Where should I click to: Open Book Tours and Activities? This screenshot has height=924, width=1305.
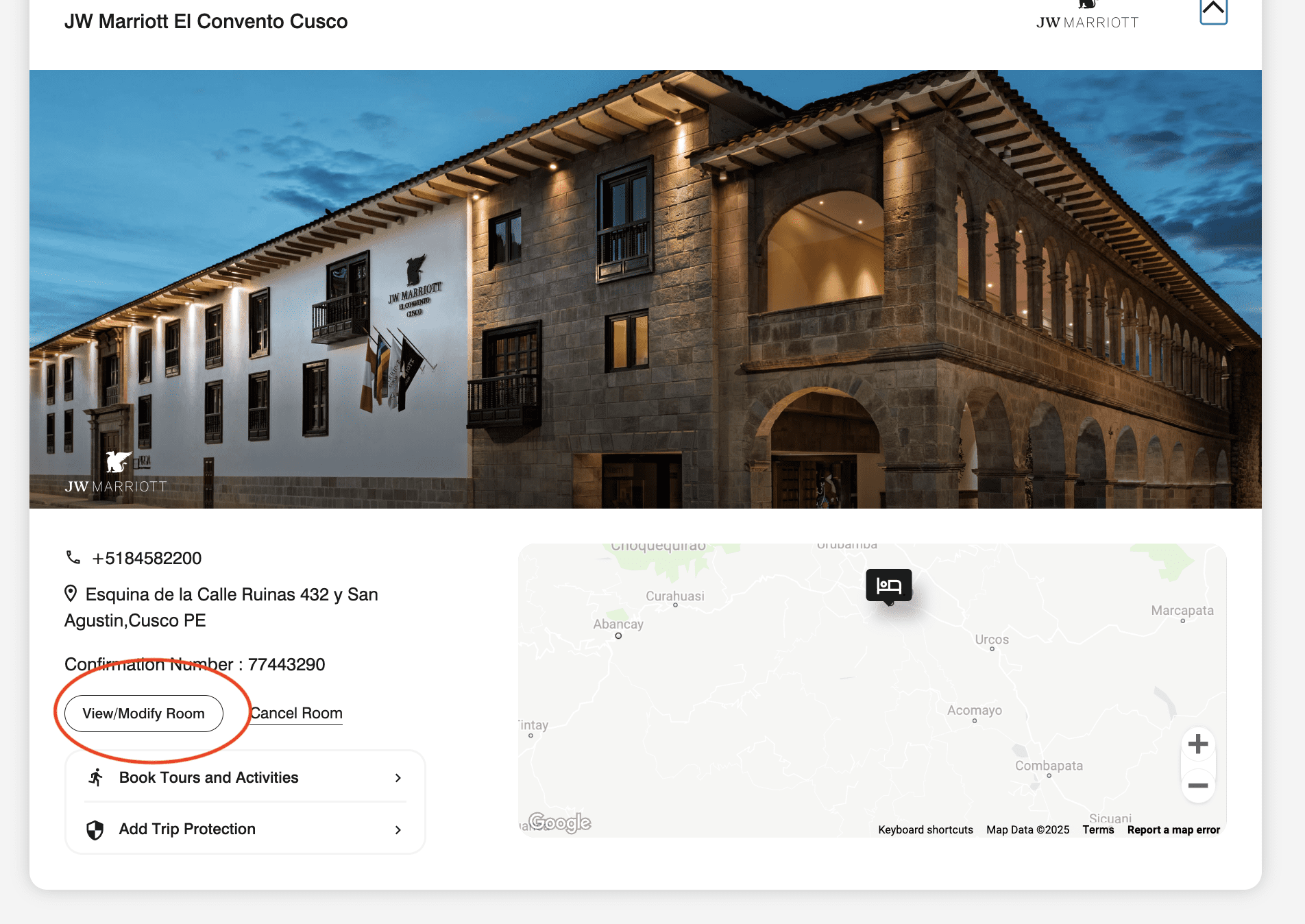(x=245, y=777)
